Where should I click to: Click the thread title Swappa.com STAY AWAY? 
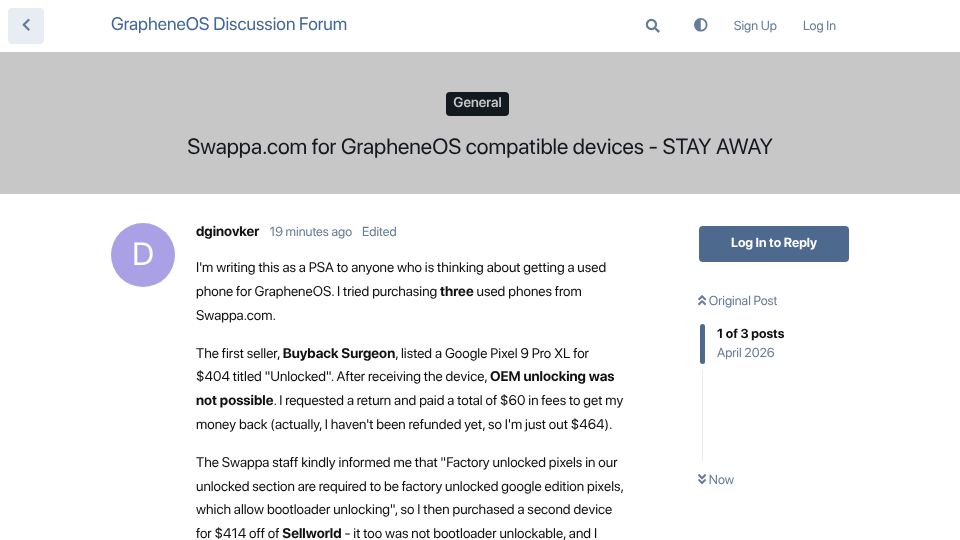click(x=479, y=147)
